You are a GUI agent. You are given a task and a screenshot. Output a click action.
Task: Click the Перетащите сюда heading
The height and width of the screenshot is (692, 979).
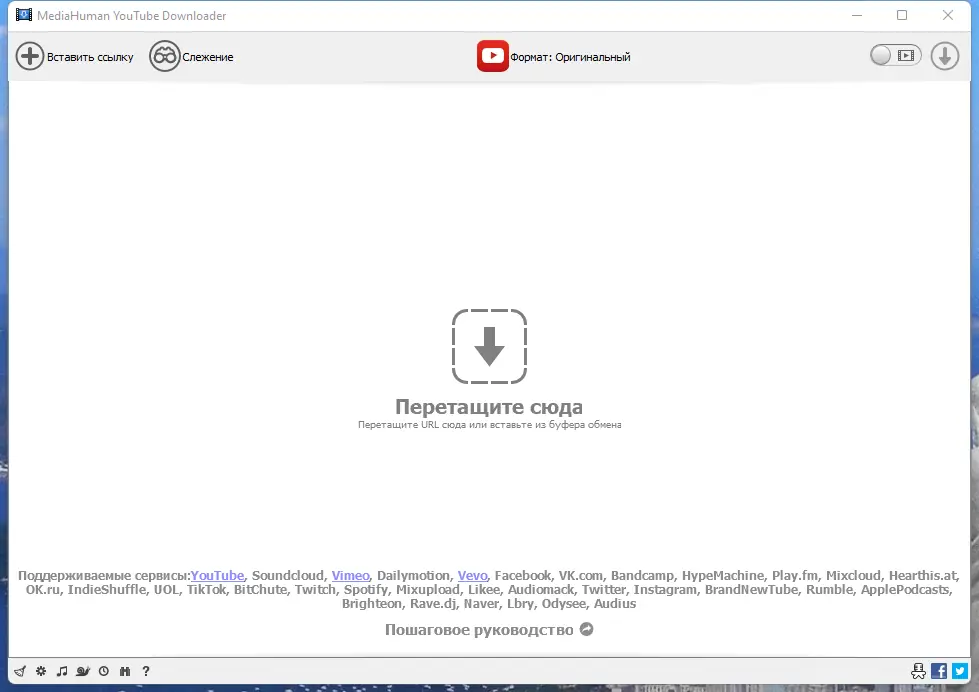tap(489, 407)
